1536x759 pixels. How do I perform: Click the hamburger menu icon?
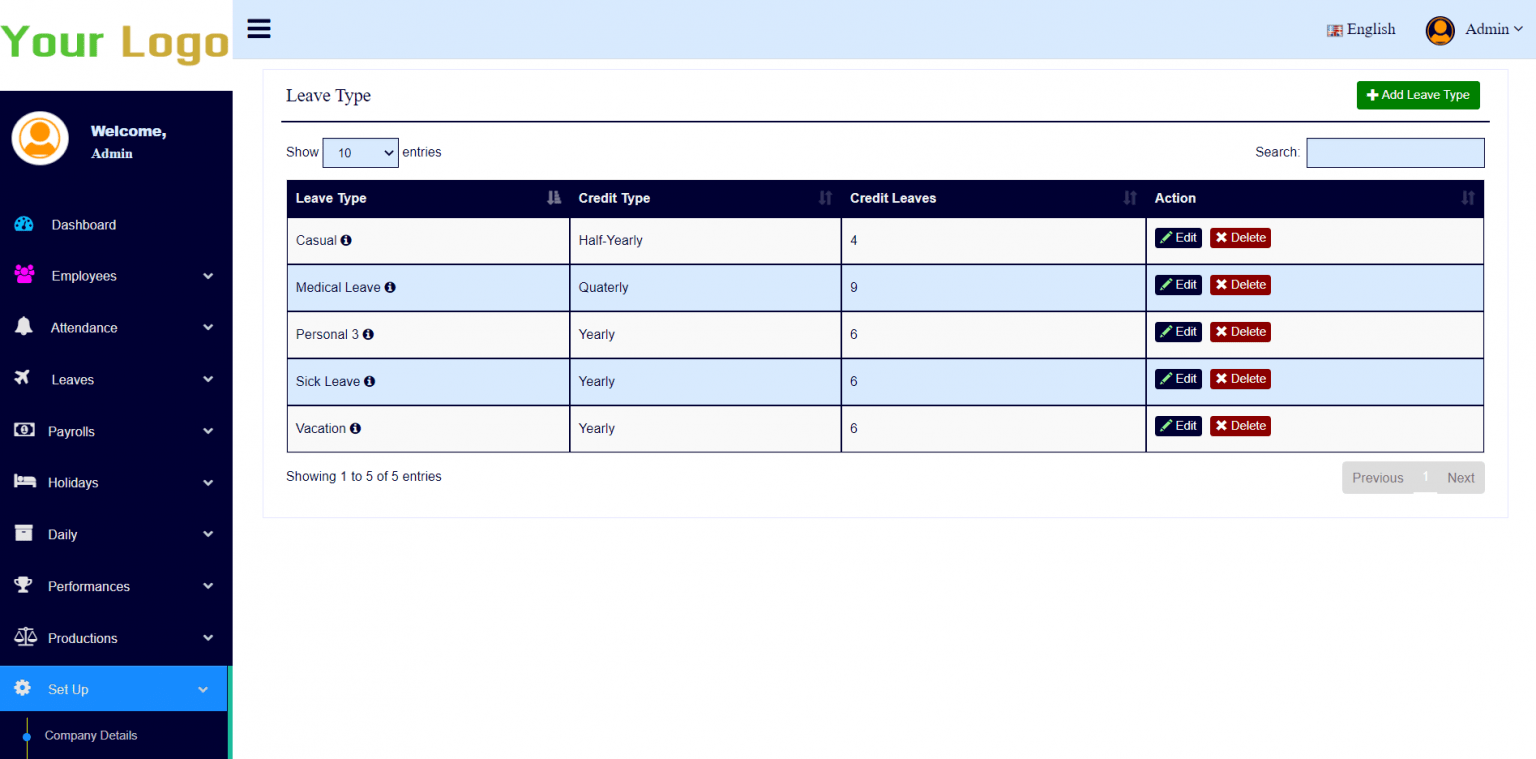[259, 29]
